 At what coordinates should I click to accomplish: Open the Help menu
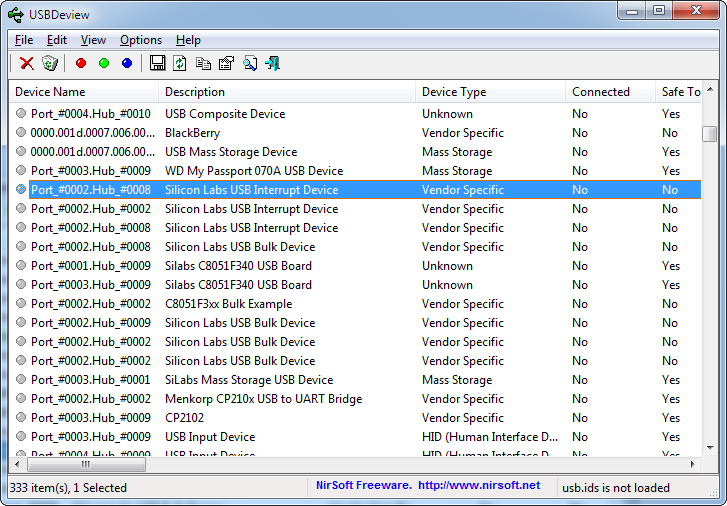[x=188, y=40]
